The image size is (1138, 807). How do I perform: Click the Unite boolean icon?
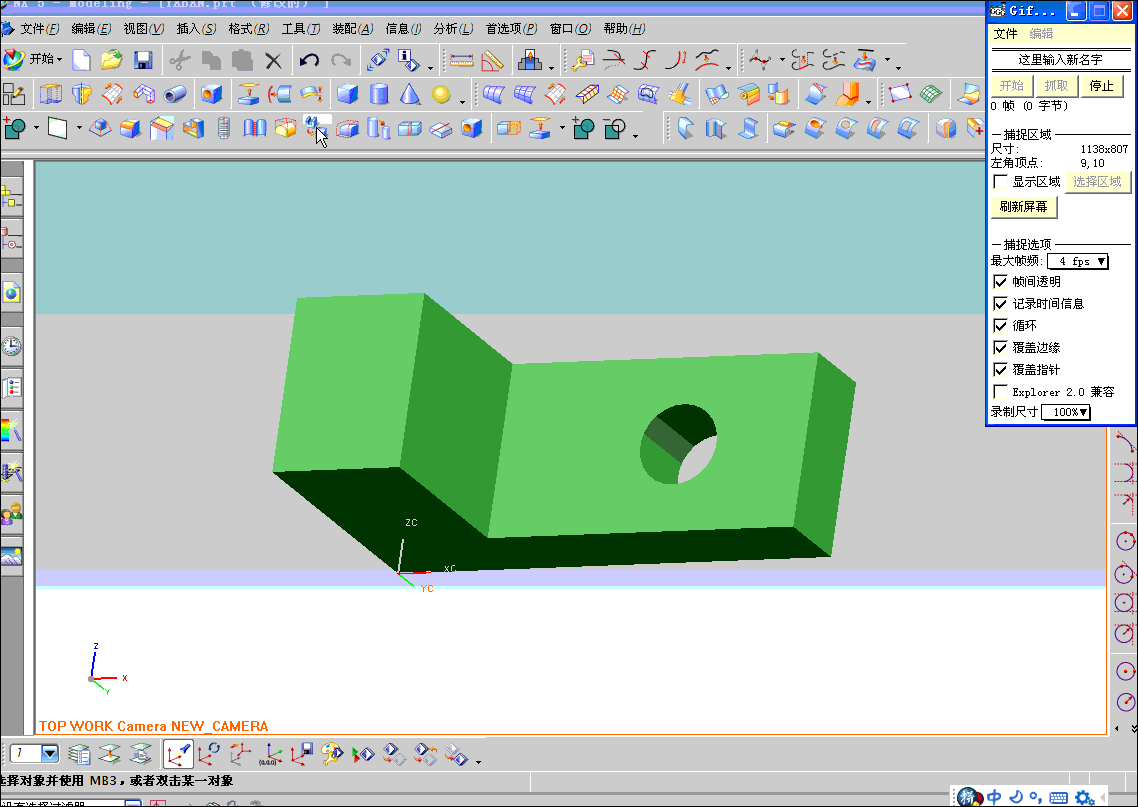584,128
